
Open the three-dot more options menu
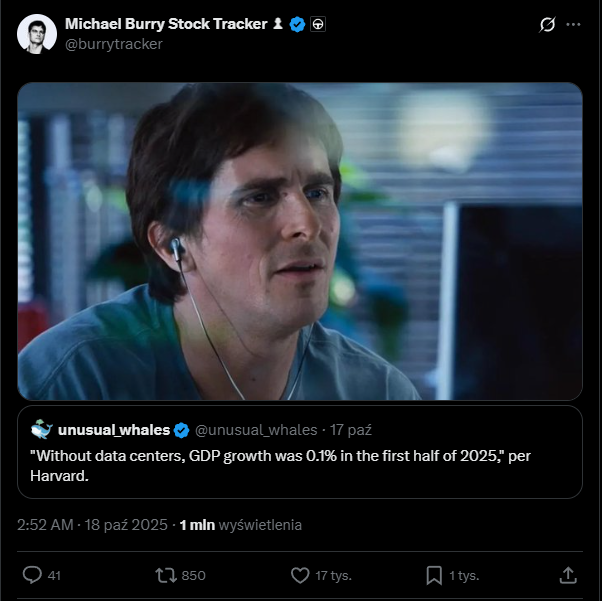(573, 24)
